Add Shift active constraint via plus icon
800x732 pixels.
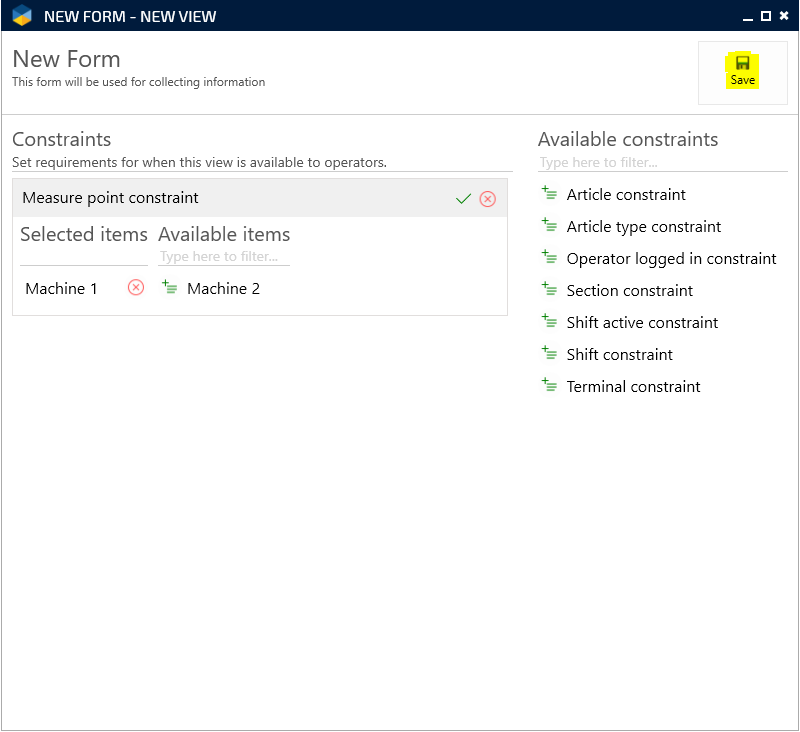tap(549, 322)
